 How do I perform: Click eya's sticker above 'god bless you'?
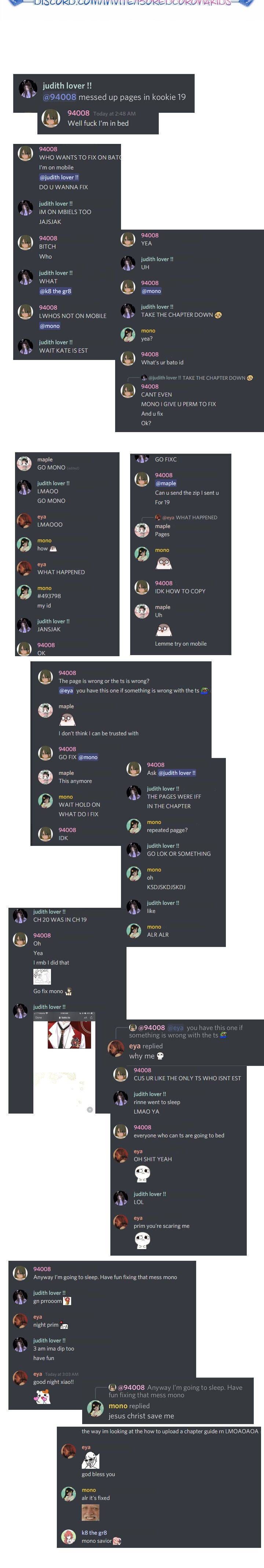[90, 1460]
